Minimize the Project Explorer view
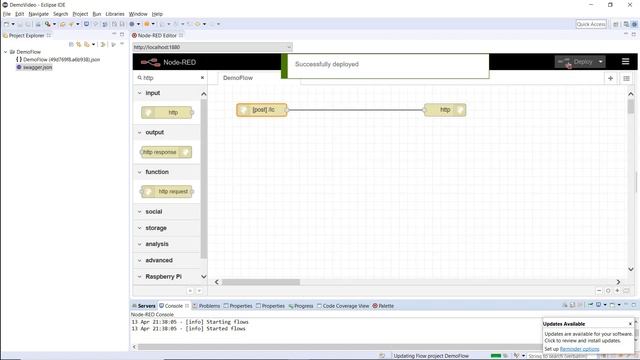Screen dimensions: 640x360 pos(114,35)
